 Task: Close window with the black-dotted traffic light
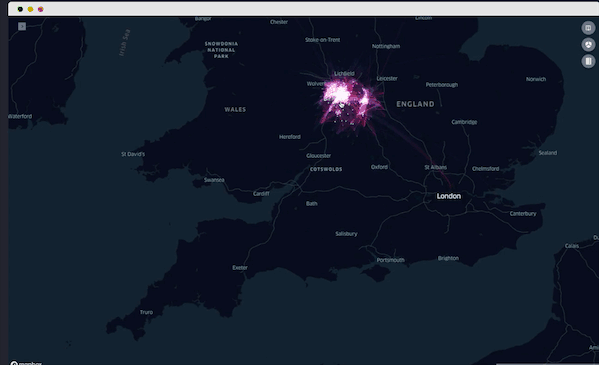[20, 9]
